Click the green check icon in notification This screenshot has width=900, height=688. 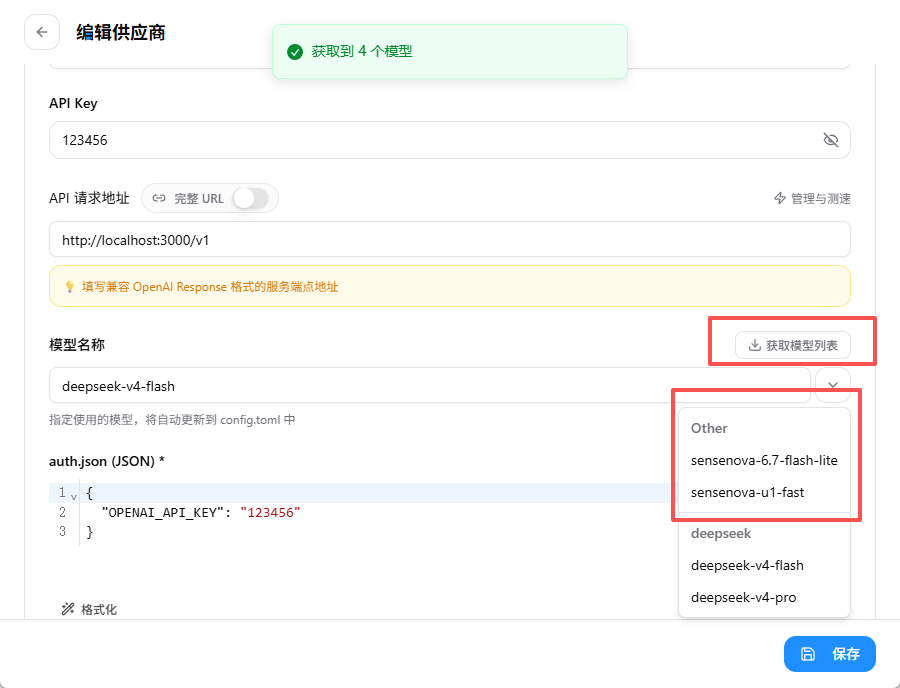[295, 52]
